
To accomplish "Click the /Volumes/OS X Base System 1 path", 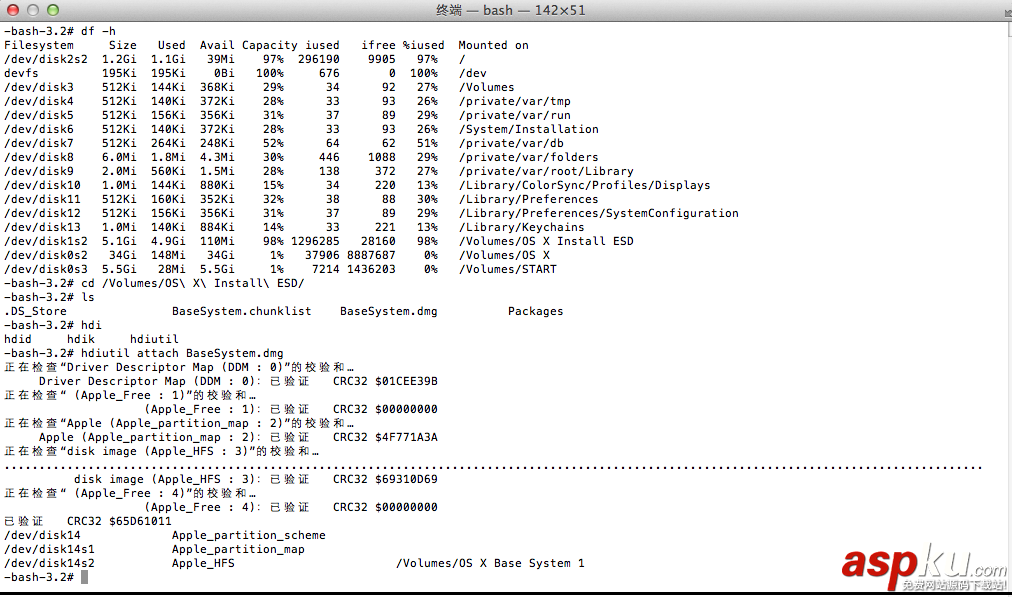I will [x=490, y=563].
